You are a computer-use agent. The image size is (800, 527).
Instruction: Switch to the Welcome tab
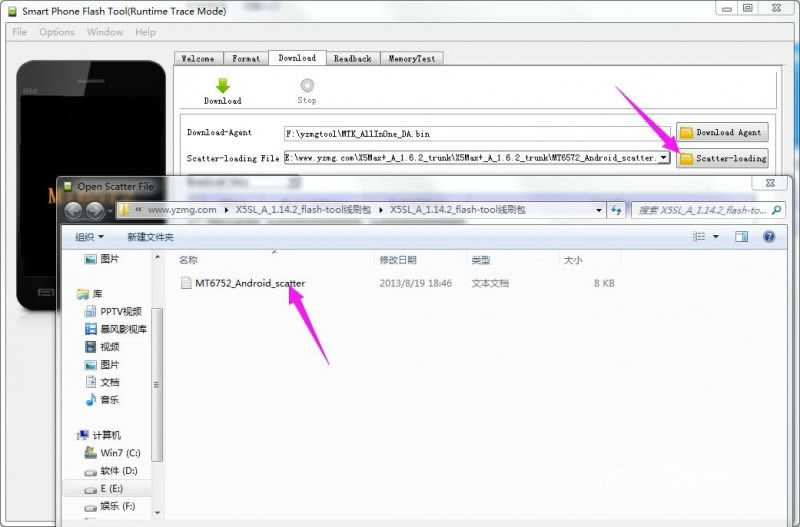click(x=198, y=59)
